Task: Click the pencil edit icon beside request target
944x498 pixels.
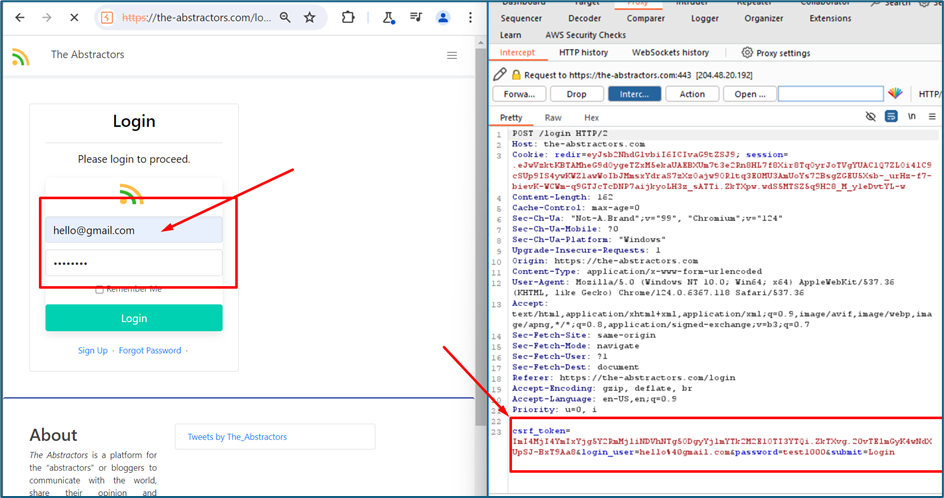Action: (x=500, y=75)
